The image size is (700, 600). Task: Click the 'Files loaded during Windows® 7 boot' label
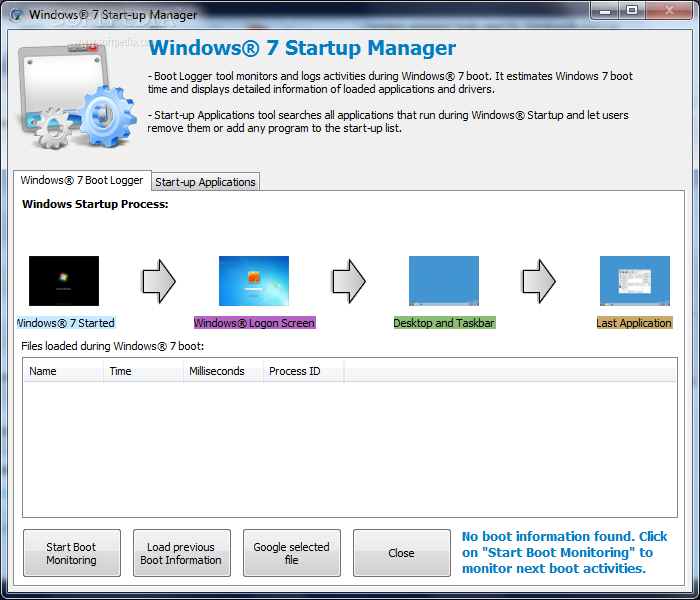click(112, 346)
